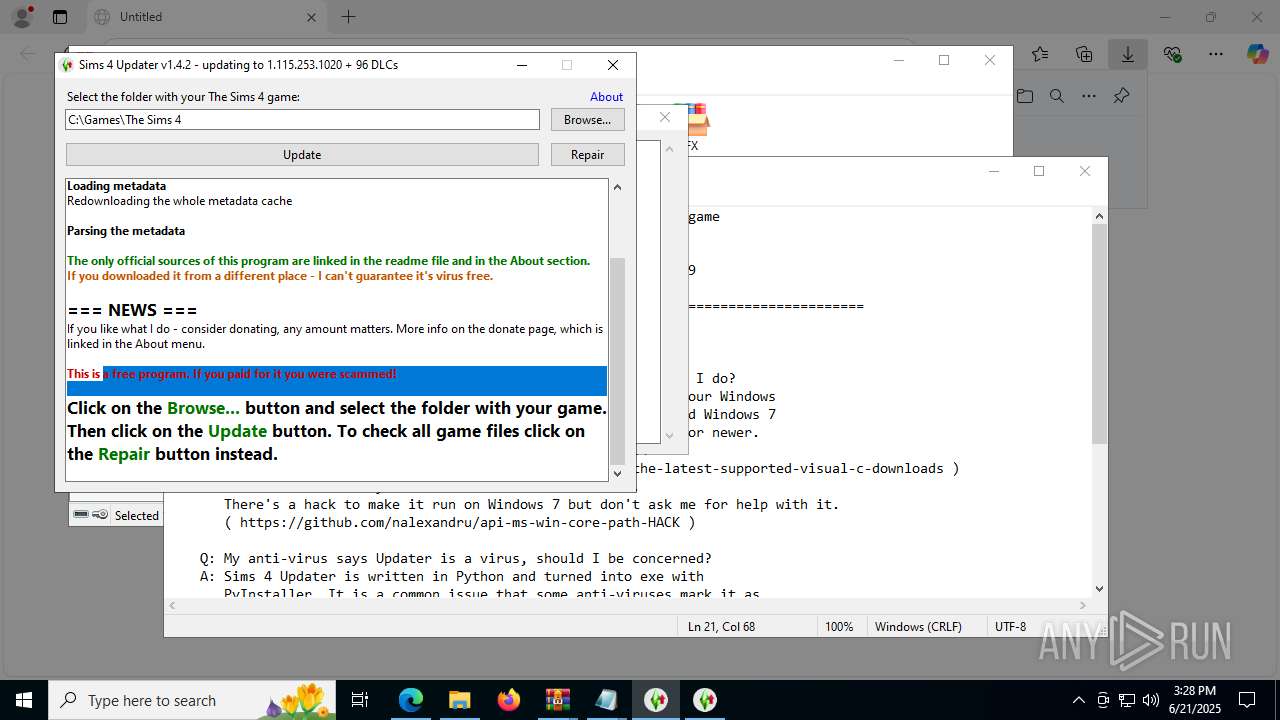Start the game update with Update button
1280x720 pixels.
[302, 154]
